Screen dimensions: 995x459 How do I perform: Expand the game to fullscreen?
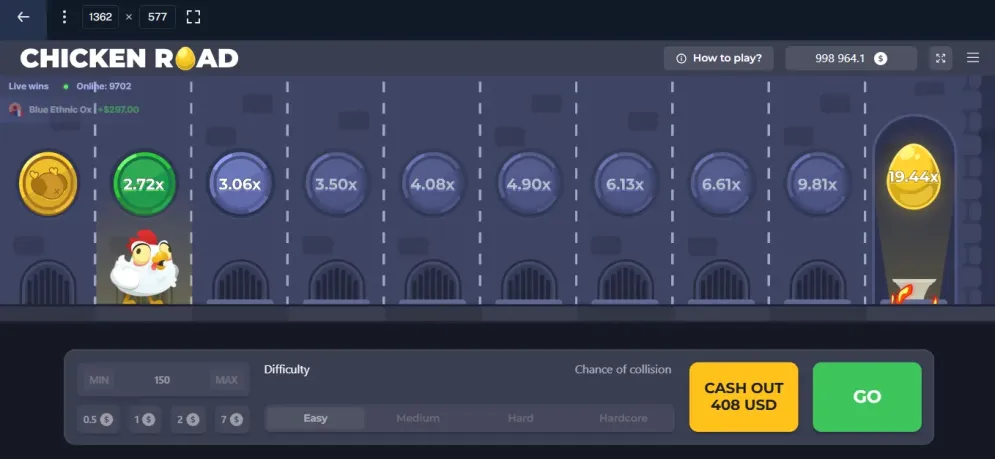pyautogui.click(x=940, y=58)
